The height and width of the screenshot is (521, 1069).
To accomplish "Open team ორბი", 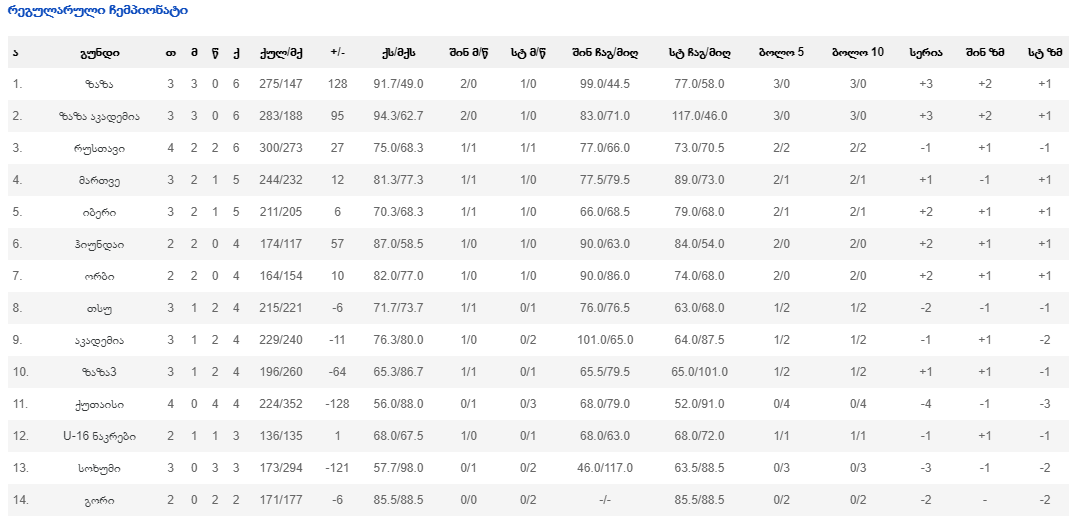I will (100, 276).
